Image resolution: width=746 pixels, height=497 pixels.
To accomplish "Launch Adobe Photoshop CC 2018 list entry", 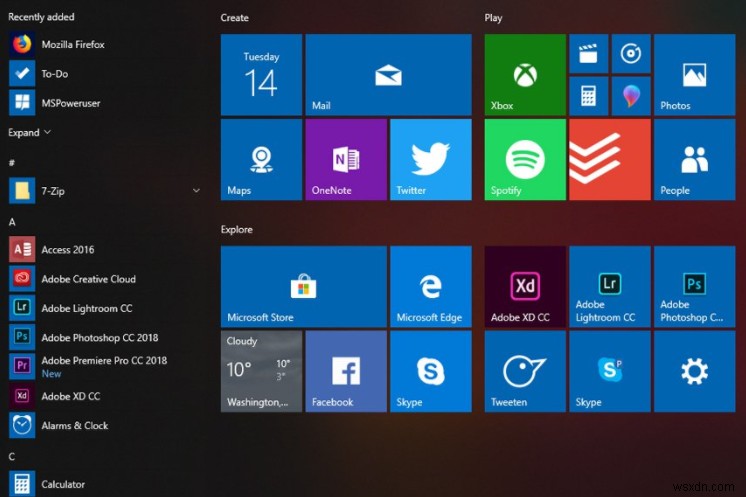I will click(x=105, y=338).
